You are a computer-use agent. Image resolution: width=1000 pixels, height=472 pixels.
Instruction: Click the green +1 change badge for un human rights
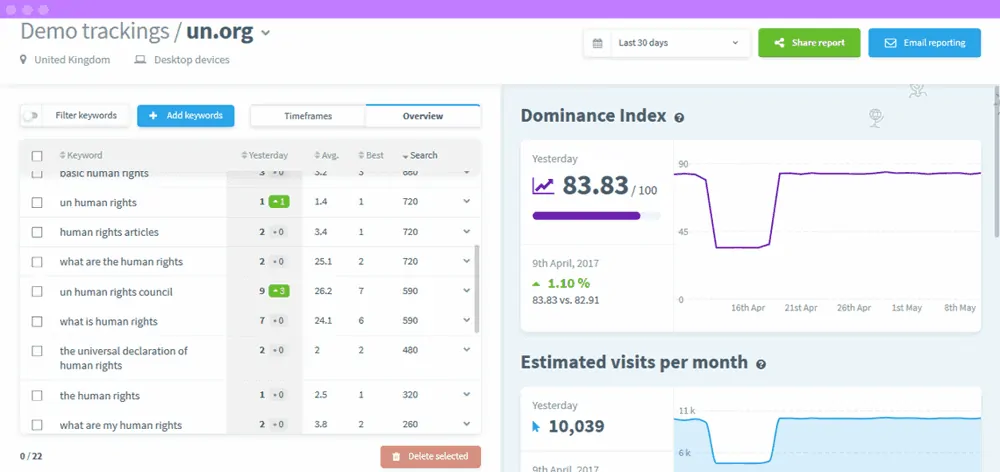pyautogui.click(x=279, y=202)
